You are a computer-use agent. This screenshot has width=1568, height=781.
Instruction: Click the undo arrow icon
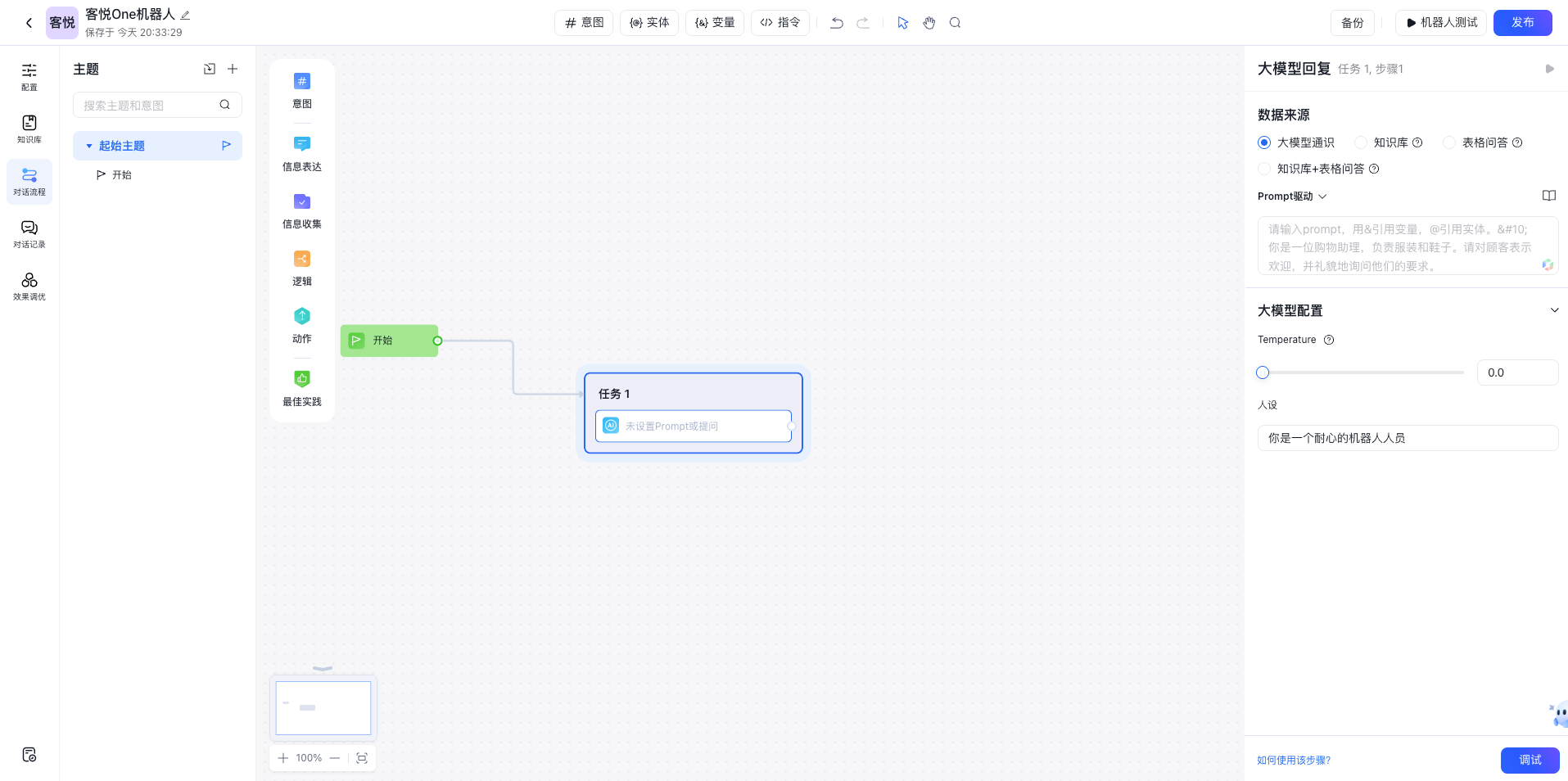point(836,23)
